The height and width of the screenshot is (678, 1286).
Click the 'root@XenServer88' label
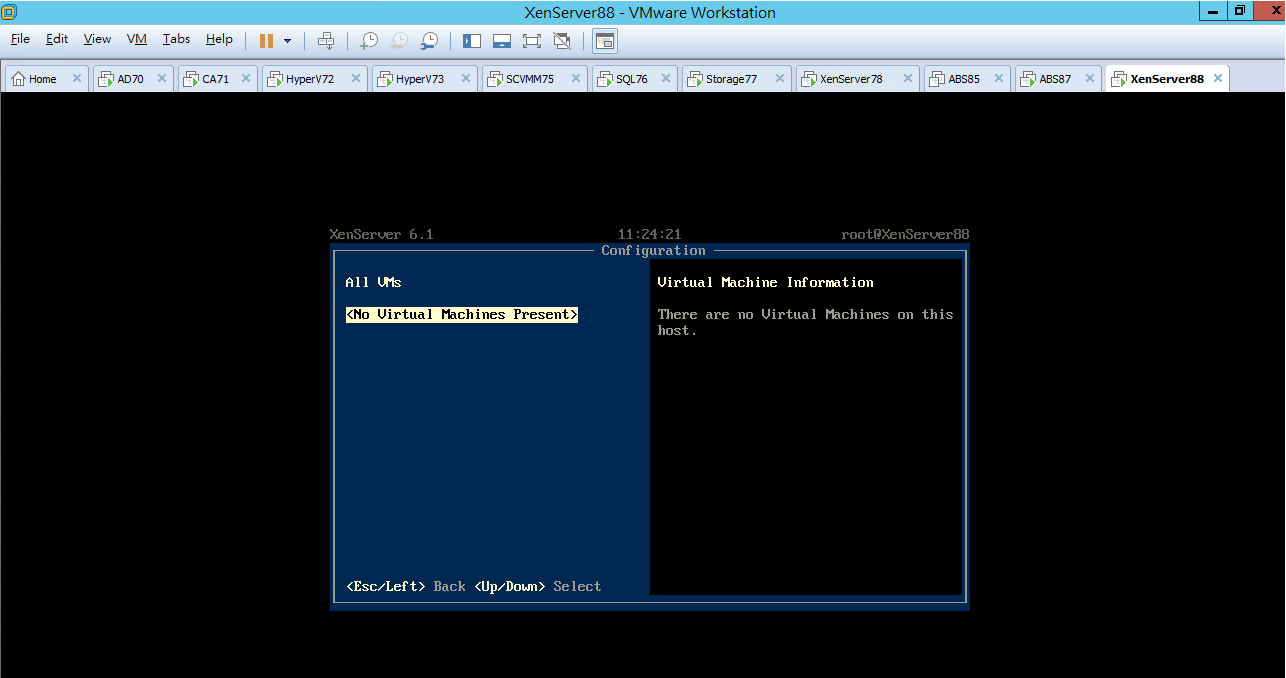tap(905, 235)
